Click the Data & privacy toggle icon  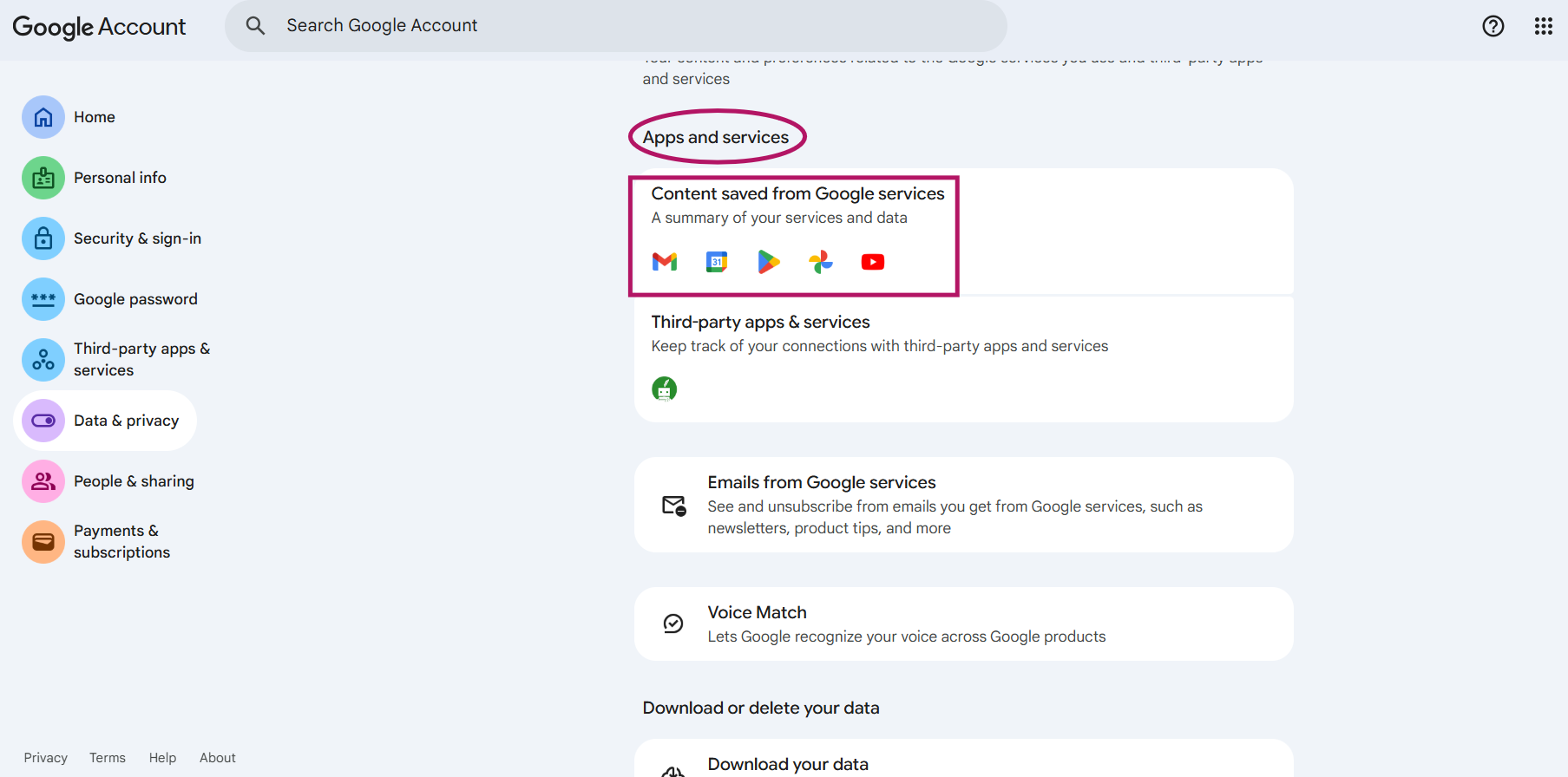pos(43,421)
